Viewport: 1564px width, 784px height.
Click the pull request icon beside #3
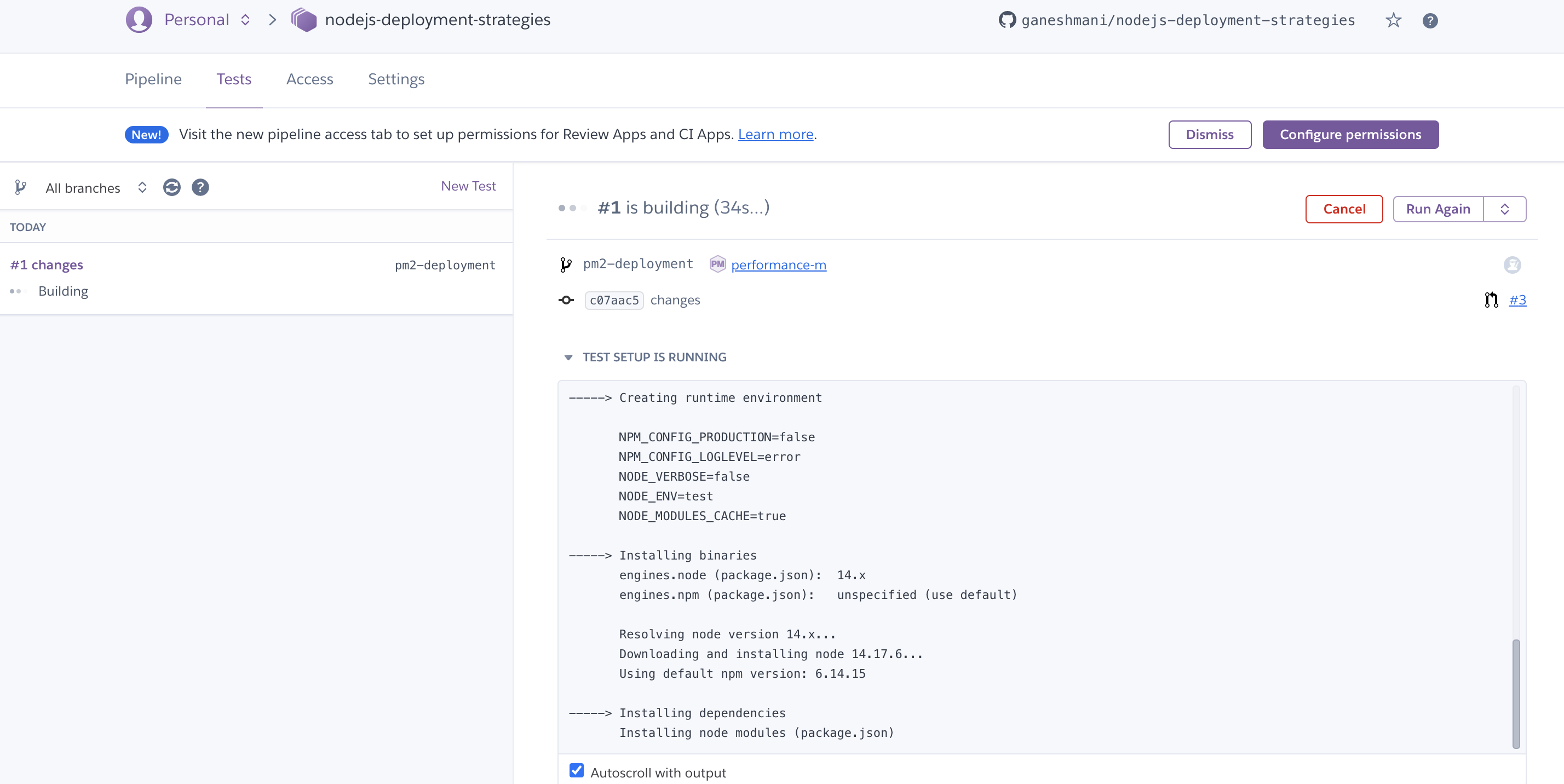click(1491, 300)
